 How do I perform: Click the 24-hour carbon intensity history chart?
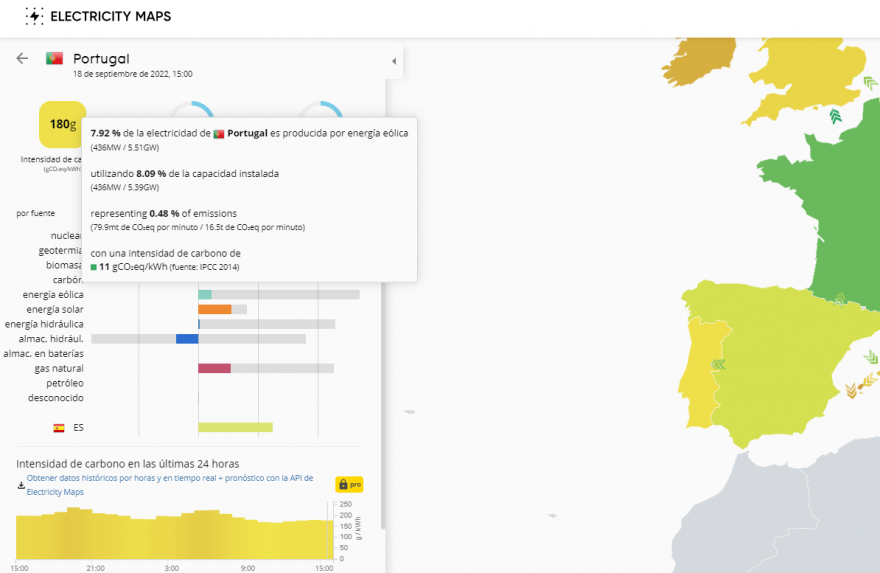175,533
